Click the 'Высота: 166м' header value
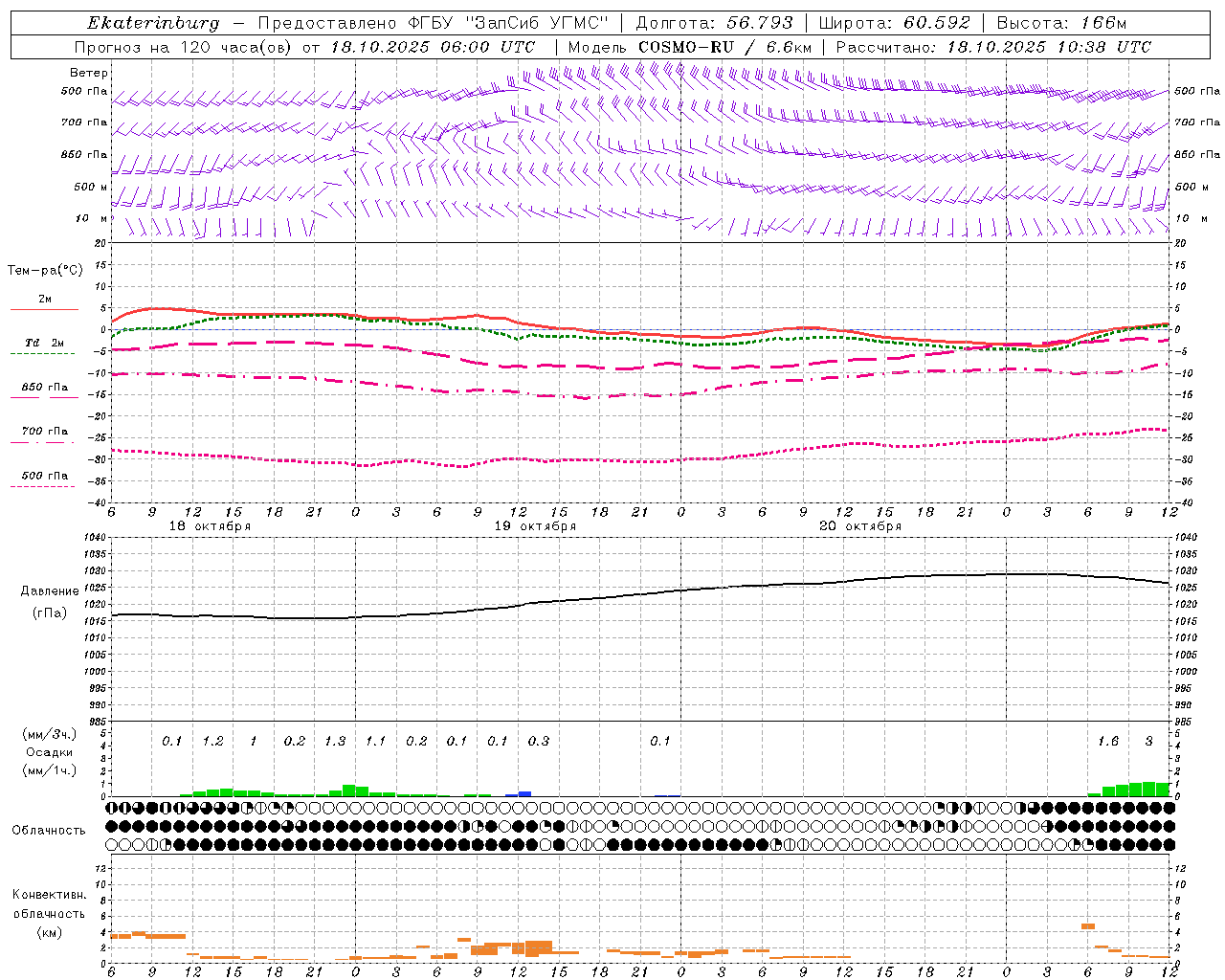The image size is (1225, 980). [1061, 23]
